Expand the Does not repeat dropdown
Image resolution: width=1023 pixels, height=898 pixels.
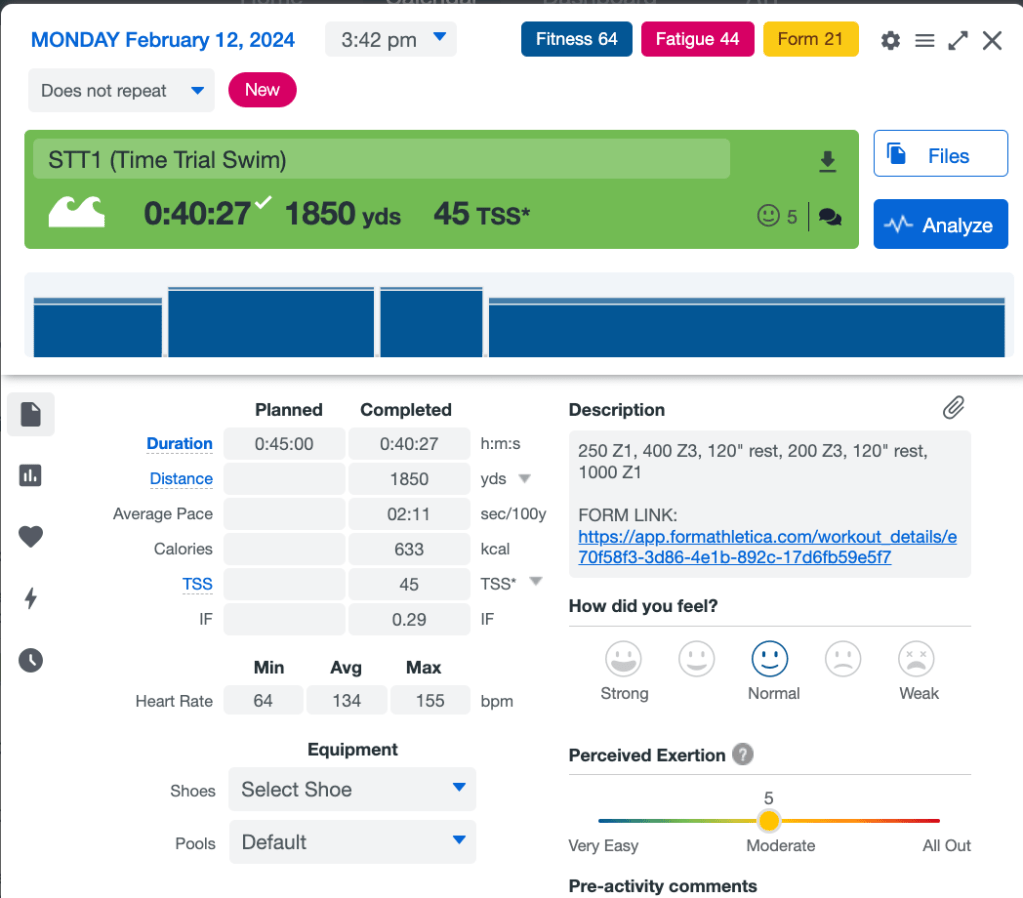coord(121,91)
